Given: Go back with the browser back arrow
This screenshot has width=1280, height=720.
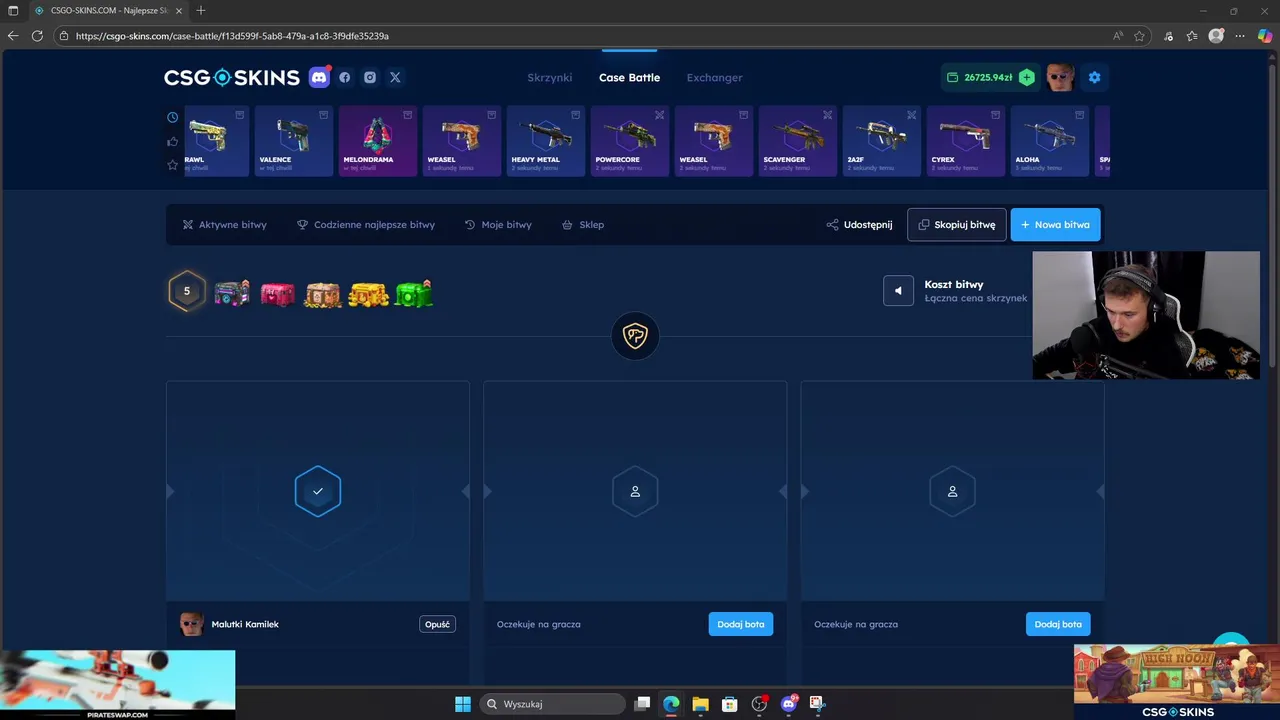Looking at the screenshot, I should [x=13, y=36].
